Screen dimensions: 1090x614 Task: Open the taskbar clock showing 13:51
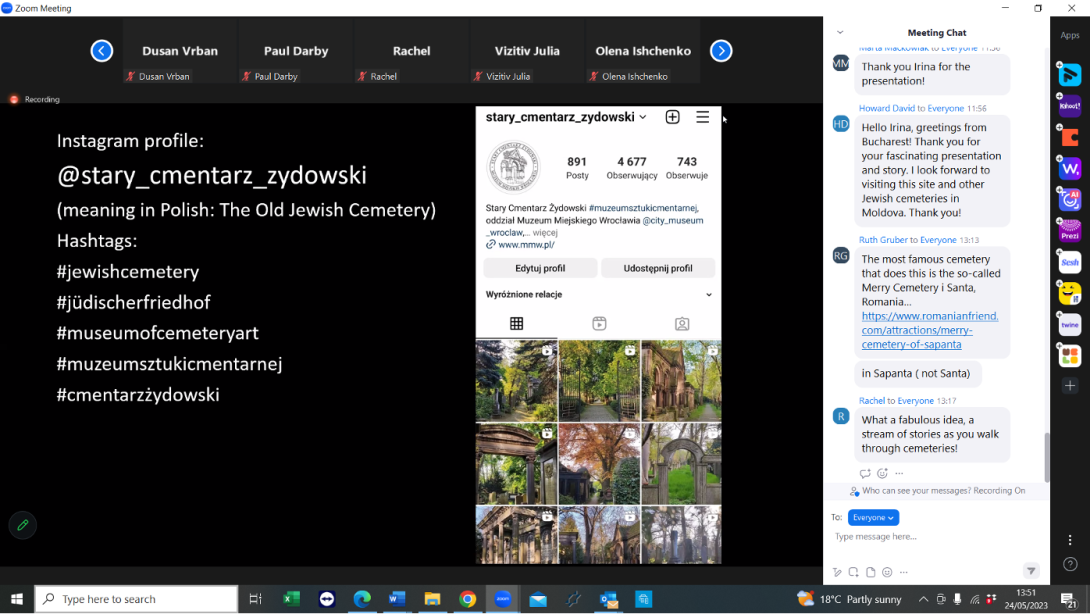(1025, 599)
